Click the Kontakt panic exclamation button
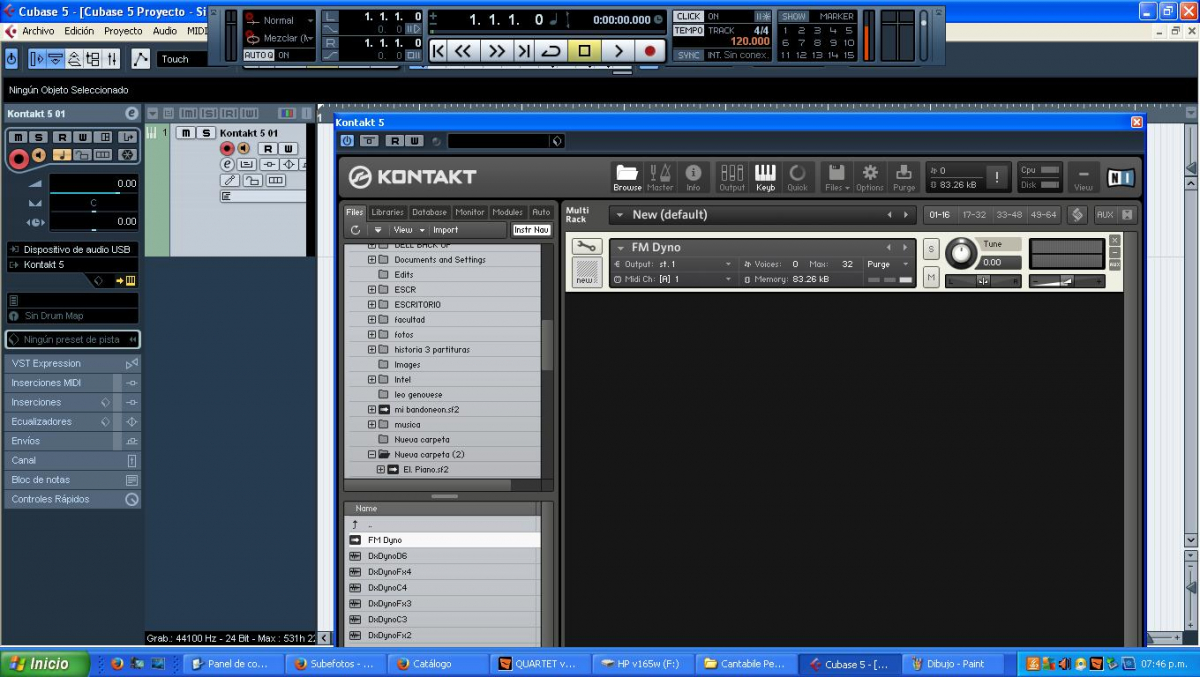The width and height of the screenshot is (1200, 677). point(996,177)
